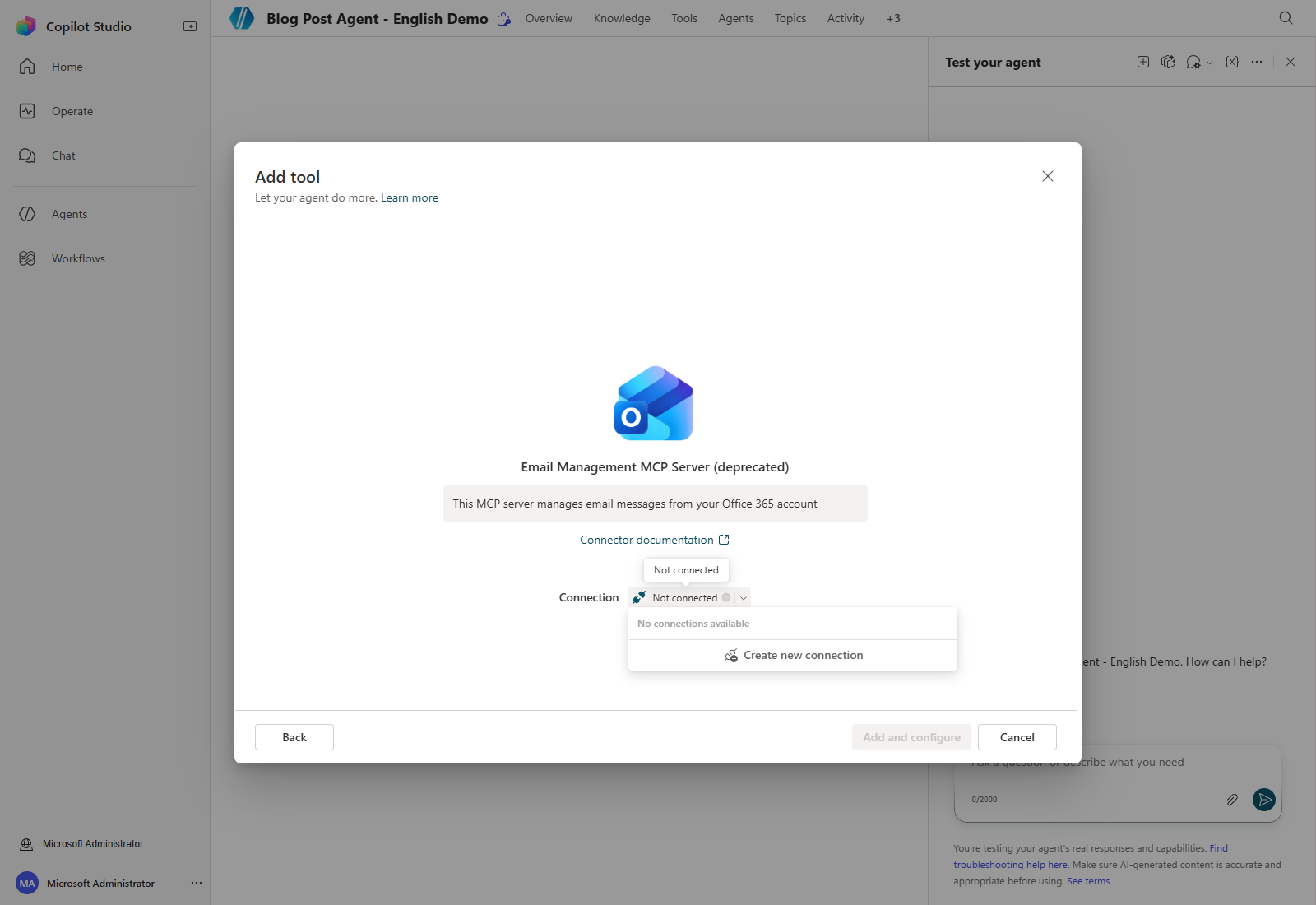Viewport: 1316px width, 905px height.
Task: Open the Learn more link
Action: [x=410, y=197]
